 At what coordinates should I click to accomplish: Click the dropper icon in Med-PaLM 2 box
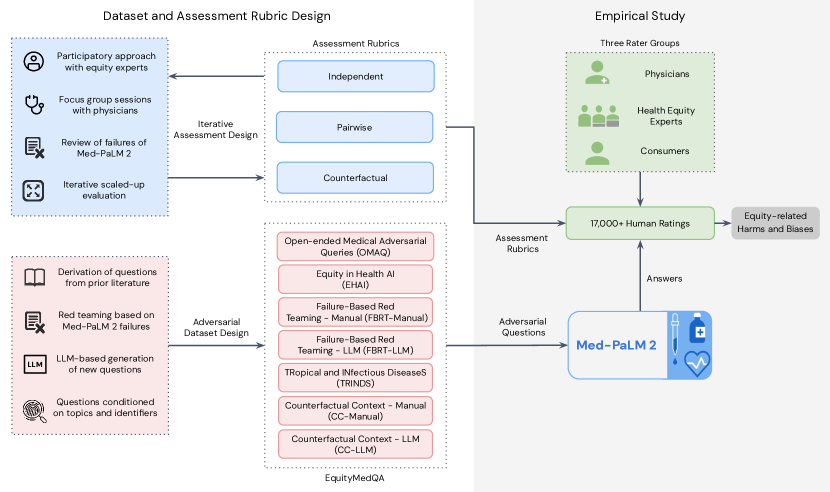[675, 338]
